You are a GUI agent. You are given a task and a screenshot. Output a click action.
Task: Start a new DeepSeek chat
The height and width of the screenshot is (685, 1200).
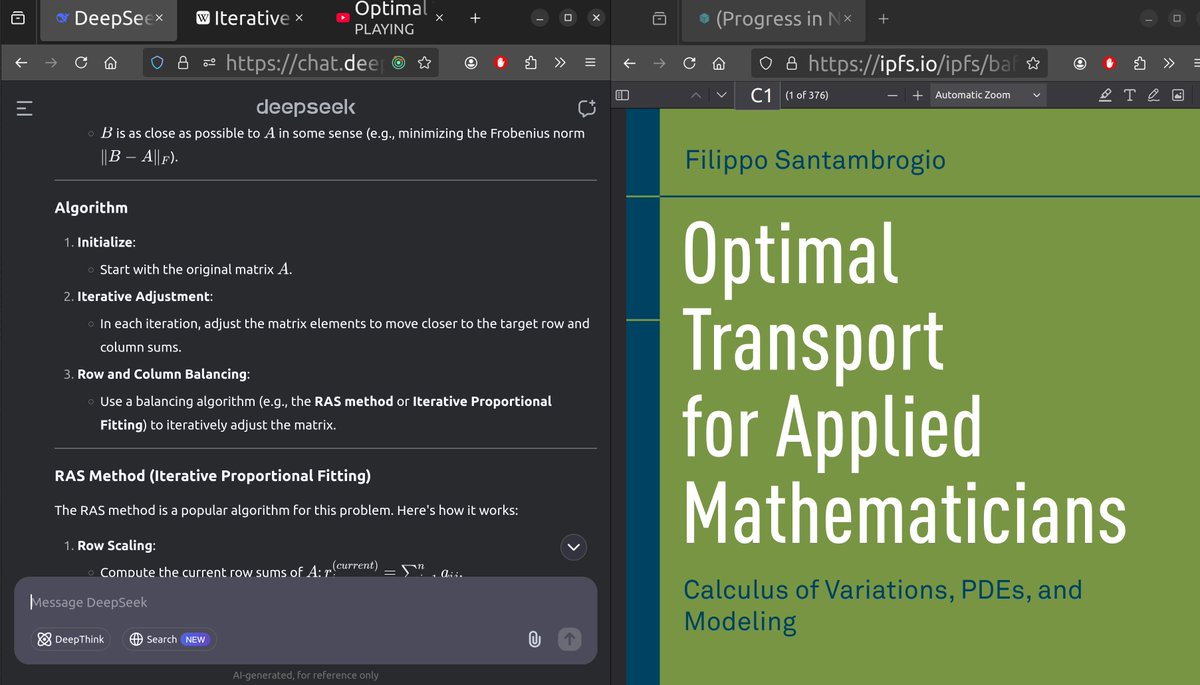click(586, 109)
